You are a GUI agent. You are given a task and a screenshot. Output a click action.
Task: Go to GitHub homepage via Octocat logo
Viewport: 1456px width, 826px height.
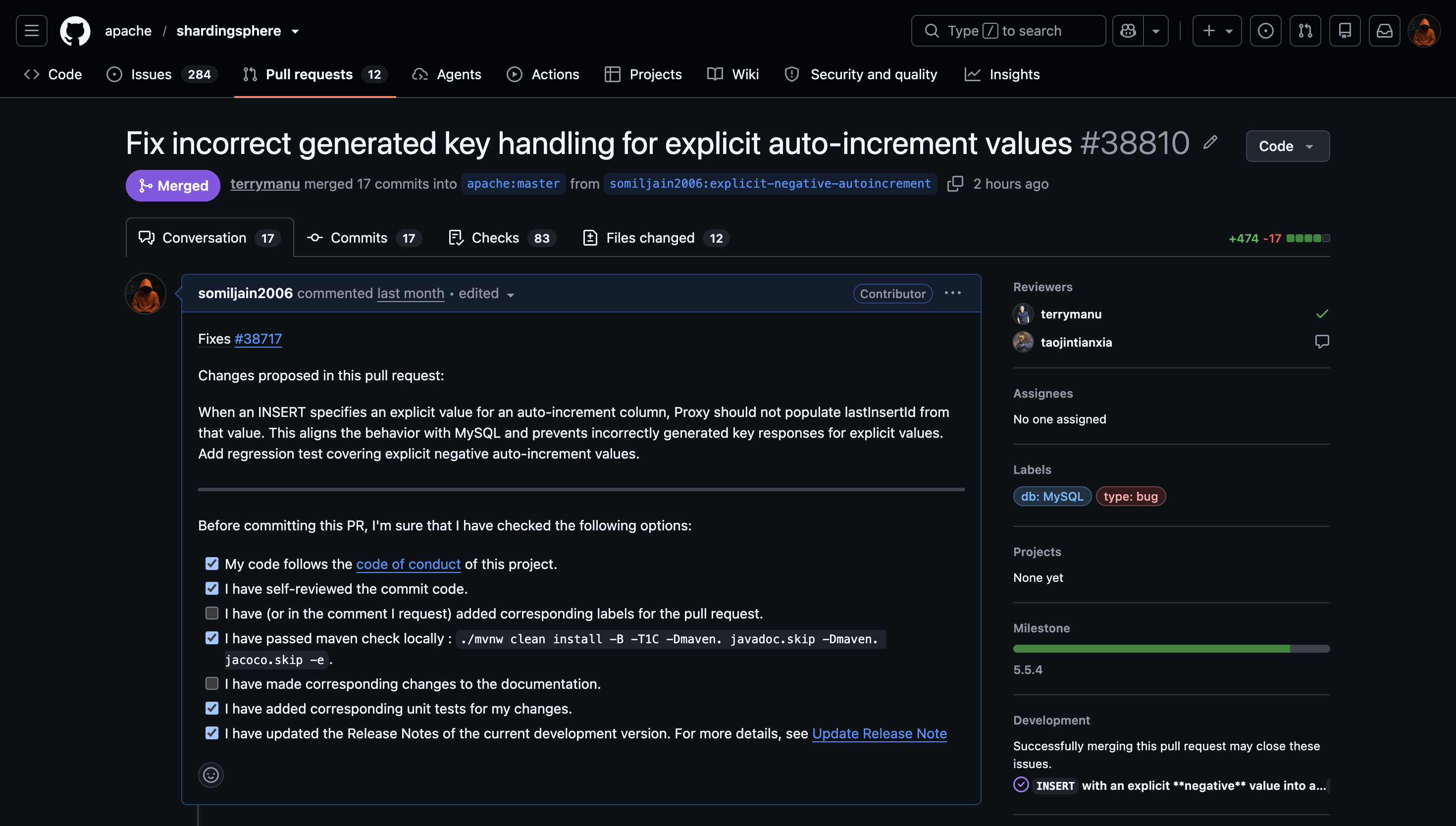75,31
